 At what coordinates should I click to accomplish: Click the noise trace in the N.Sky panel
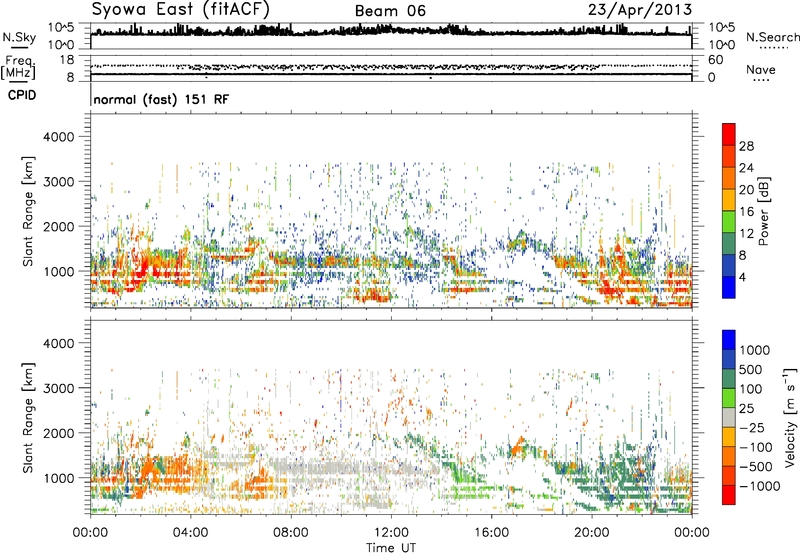391,32
